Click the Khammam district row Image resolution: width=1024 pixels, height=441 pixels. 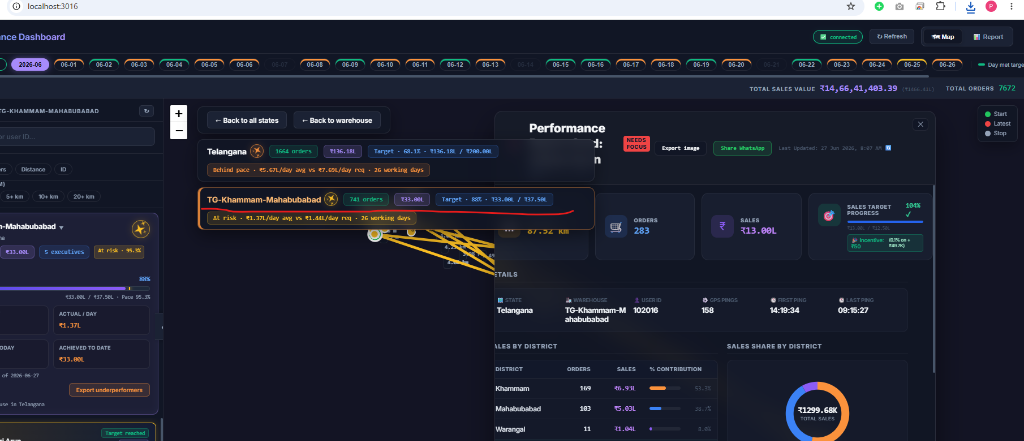point(606,389)
